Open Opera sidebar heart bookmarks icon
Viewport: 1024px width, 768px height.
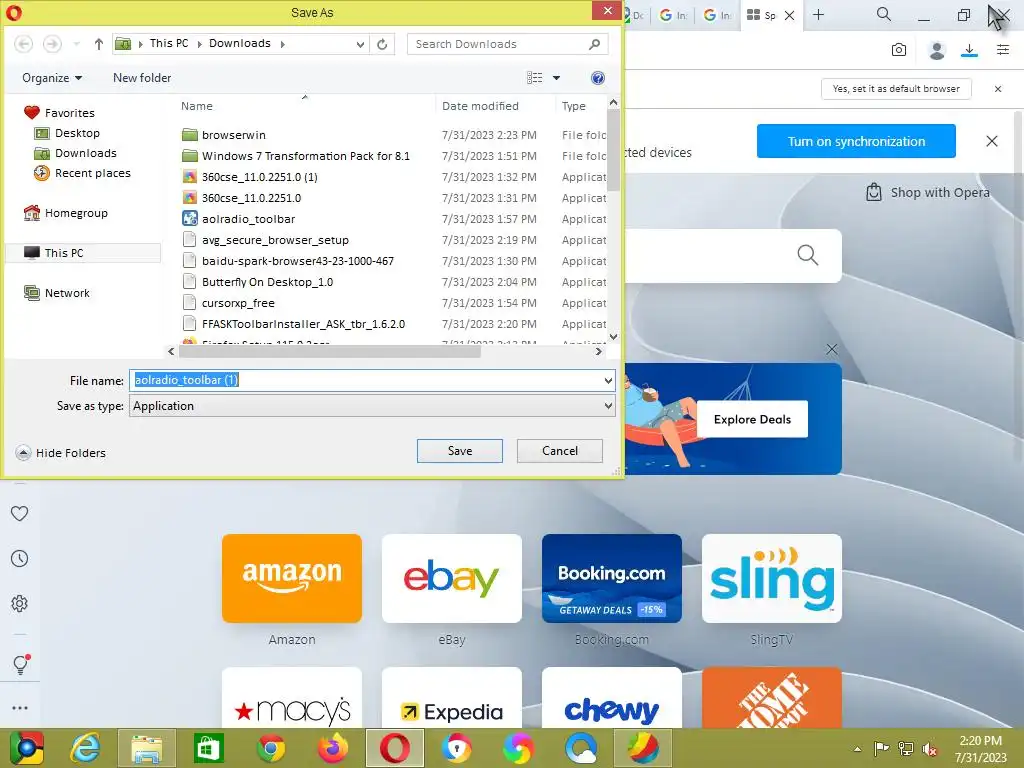click(20, 513)
